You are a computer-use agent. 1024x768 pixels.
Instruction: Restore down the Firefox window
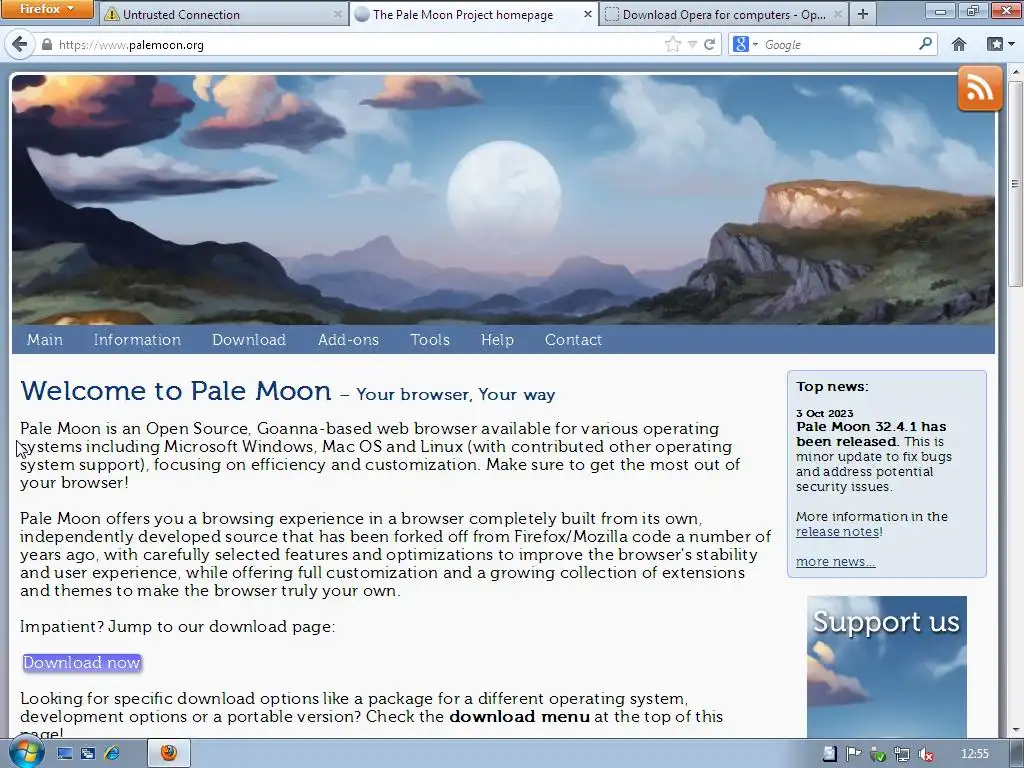972,10
